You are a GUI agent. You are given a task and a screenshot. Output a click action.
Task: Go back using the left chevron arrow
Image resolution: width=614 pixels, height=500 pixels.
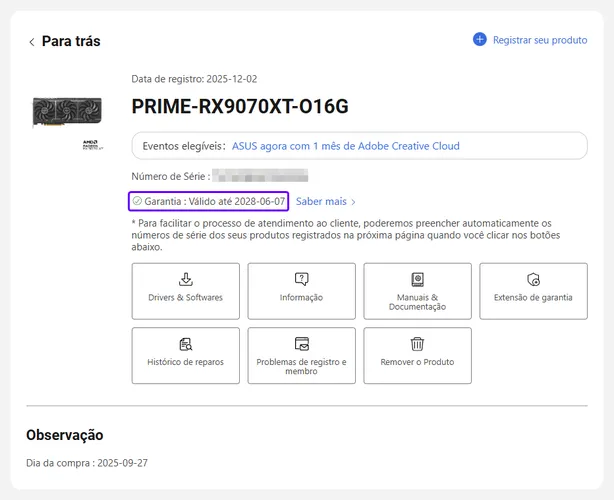coord(32,42)
